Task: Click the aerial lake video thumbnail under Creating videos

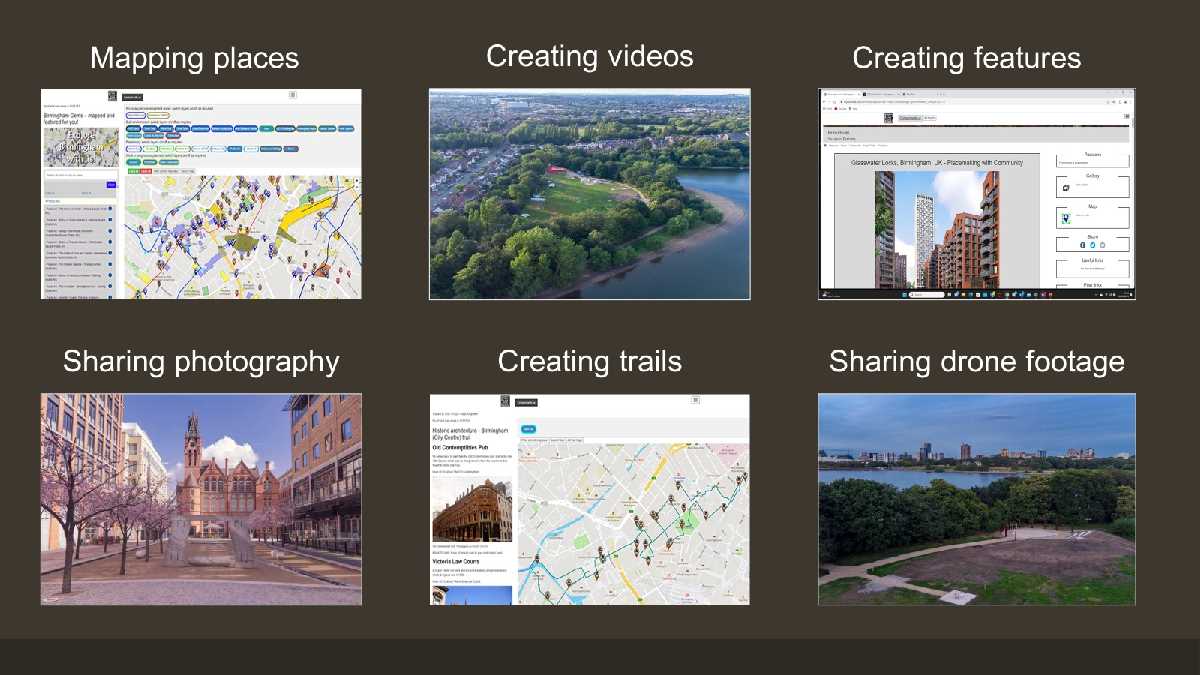Action: coord(589,194)
